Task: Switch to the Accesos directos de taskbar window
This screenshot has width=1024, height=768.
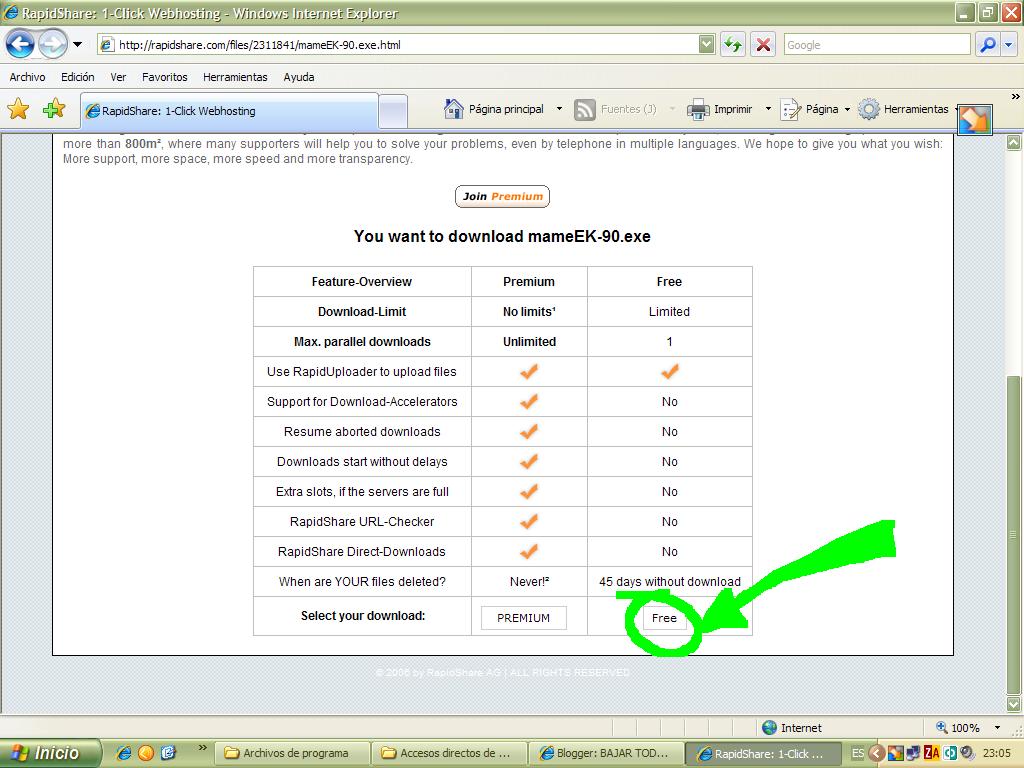Action: [448, 753]
